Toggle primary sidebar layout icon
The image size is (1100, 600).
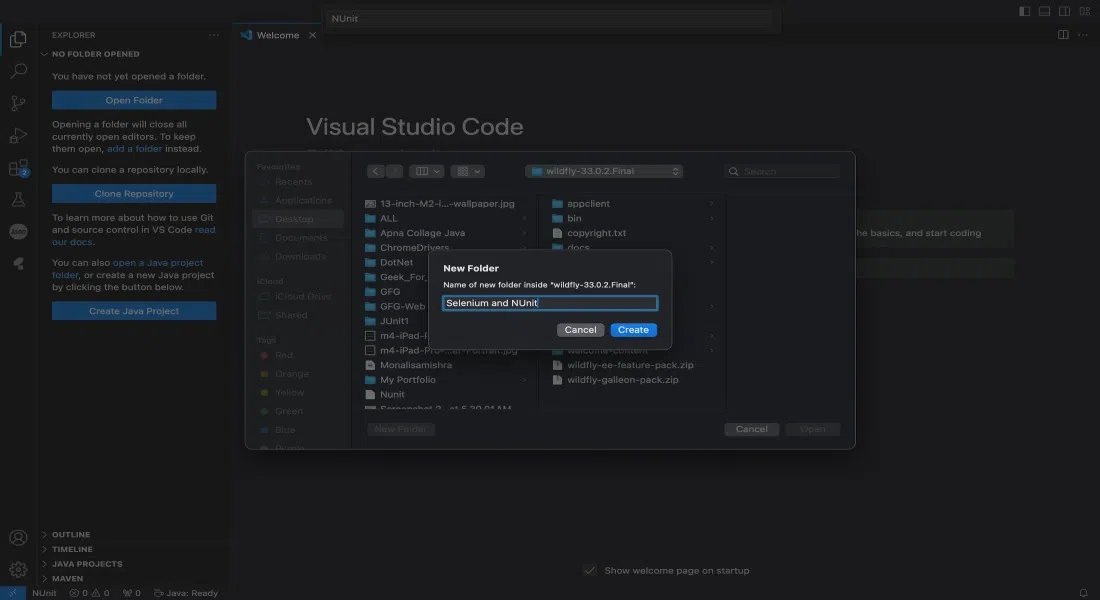[x=1024, y=11]
